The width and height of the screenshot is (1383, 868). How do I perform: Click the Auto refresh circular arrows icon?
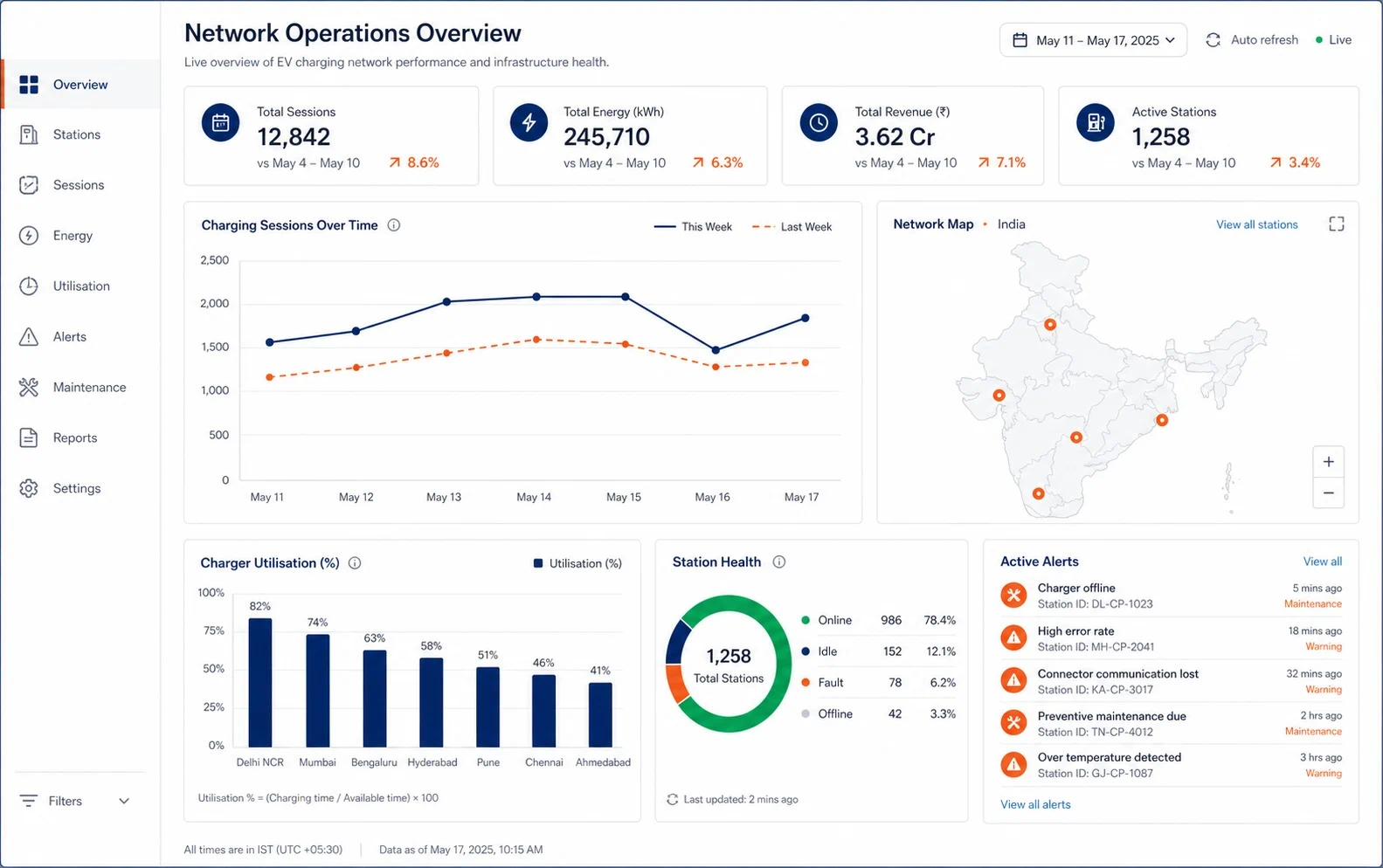[x=1213, y=40]
